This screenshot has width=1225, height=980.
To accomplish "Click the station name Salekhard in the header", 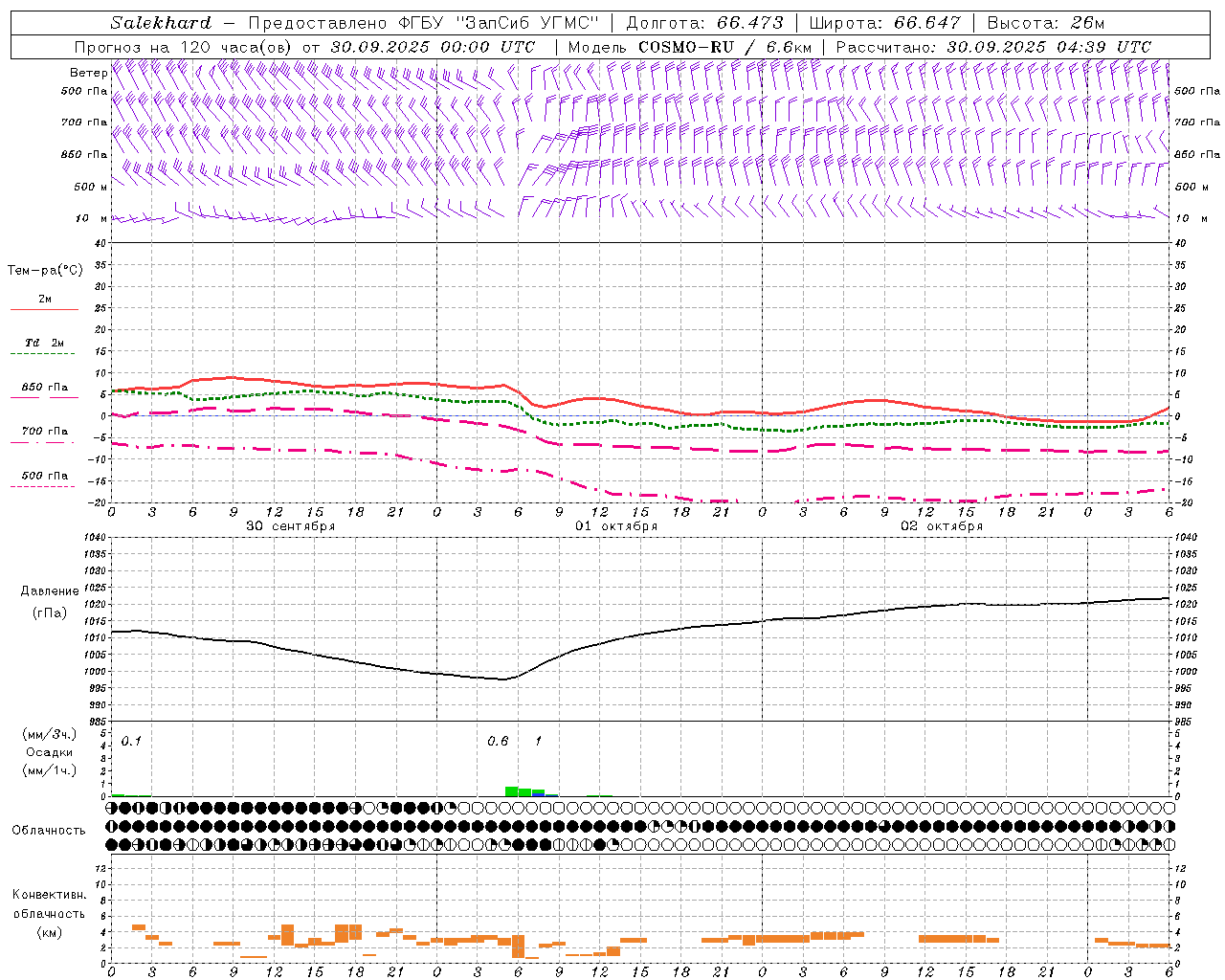I will [x=161, y=23].
